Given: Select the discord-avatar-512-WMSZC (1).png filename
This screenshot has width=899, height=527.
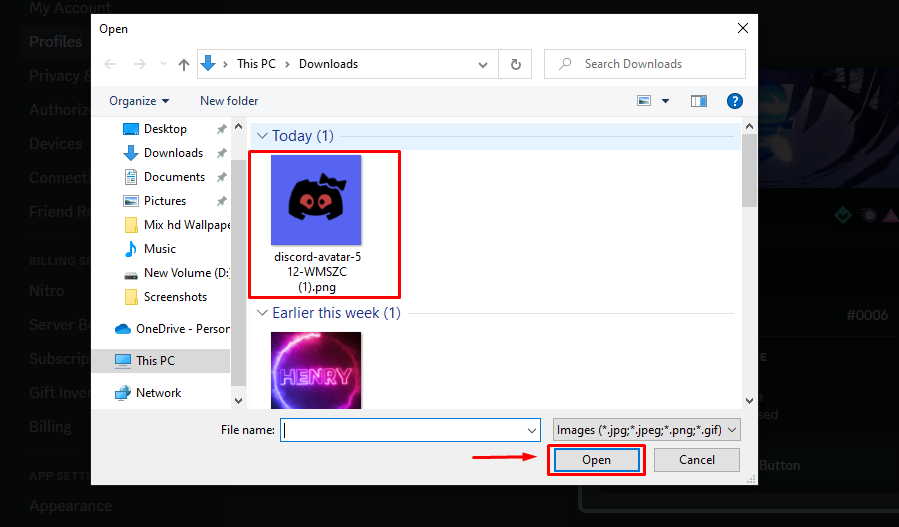Looking at the screenshot, I should click(317, 272).
